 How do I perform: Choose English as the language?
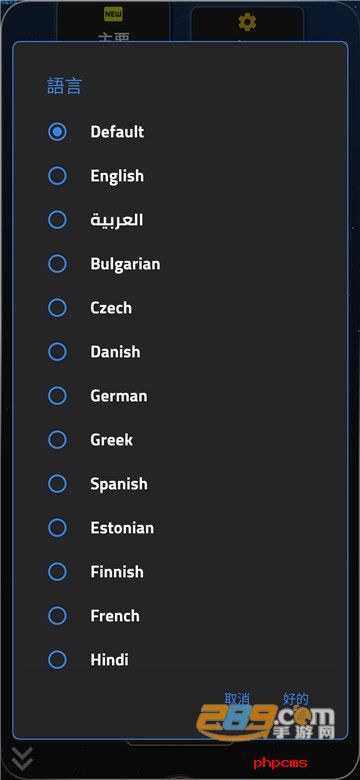click(x=57, y=176)
